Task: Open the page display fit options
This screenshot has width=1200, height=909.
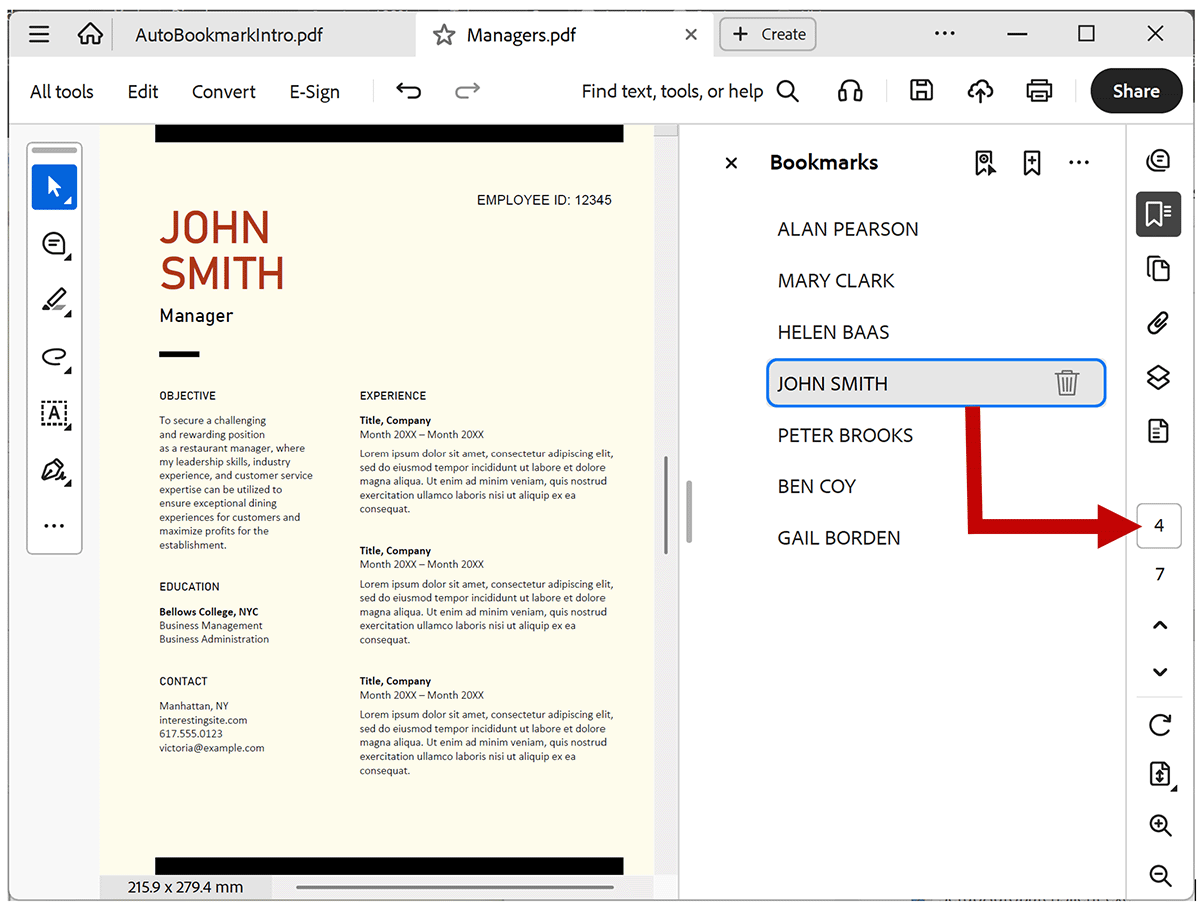Action: click(x=1160, y=774)
